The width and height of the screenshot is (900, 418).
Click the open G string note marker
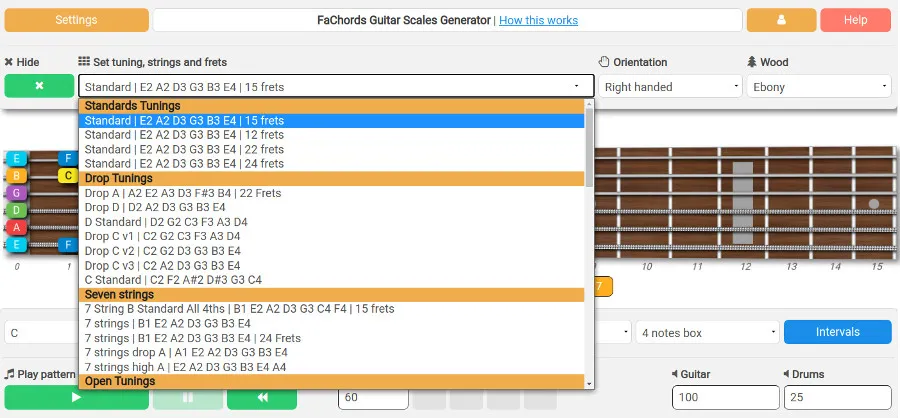[x=17, y=193]
